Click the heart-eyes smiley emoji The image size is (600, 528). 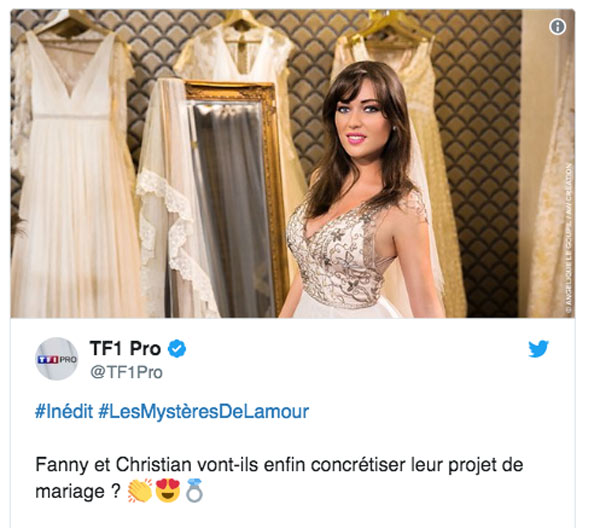click(168, 491)
